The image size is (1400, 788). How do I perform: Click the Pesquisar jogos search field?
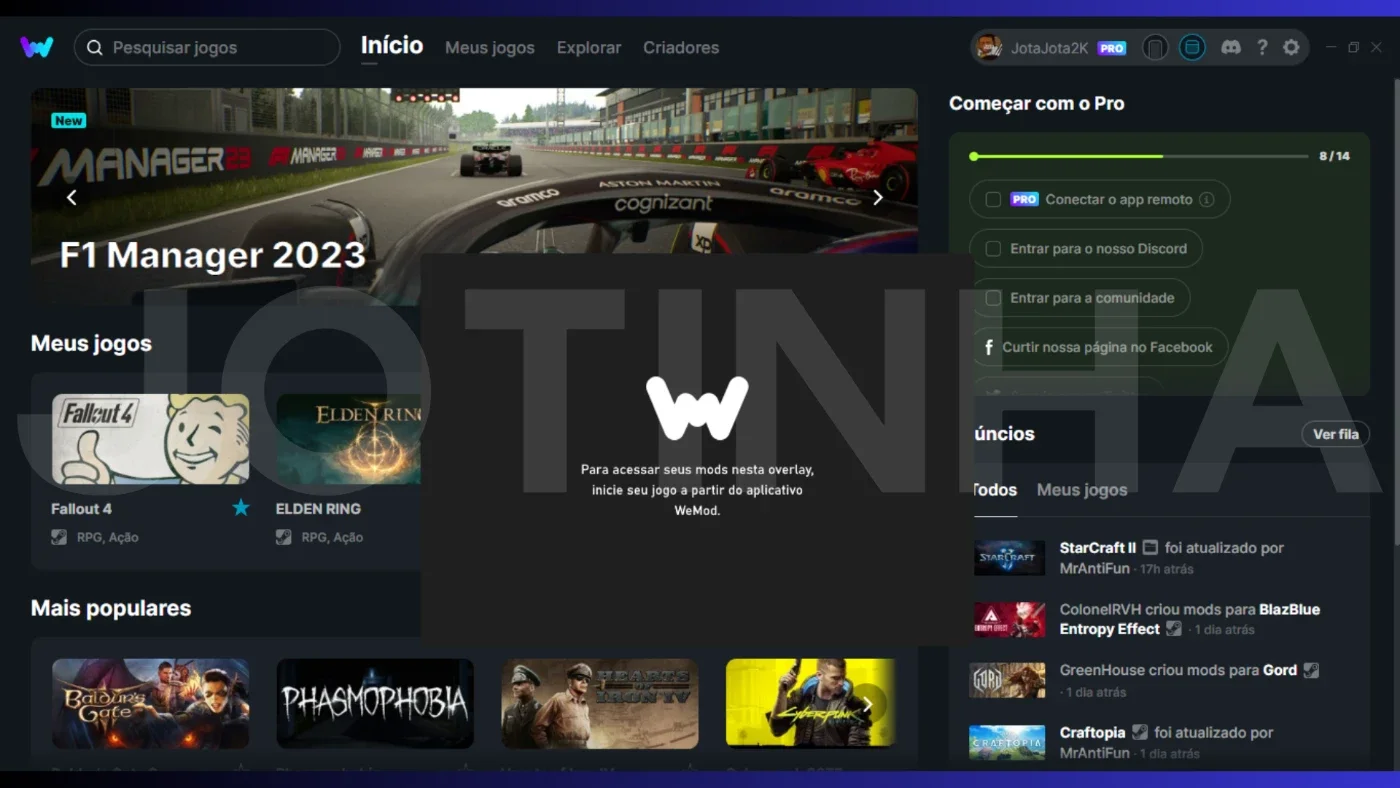[x=207, y=47]
